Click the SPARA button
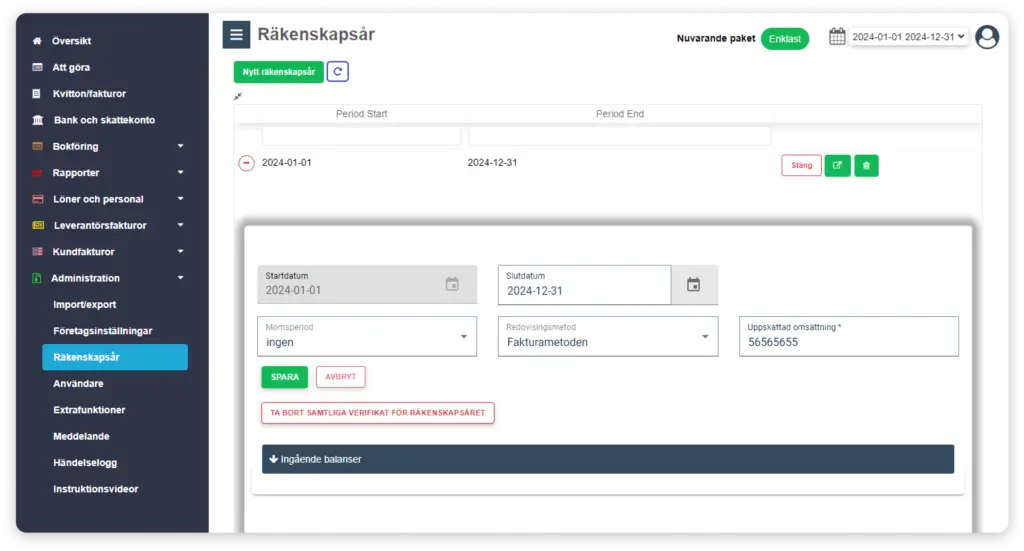1024x551 pixels. [285, 377]
